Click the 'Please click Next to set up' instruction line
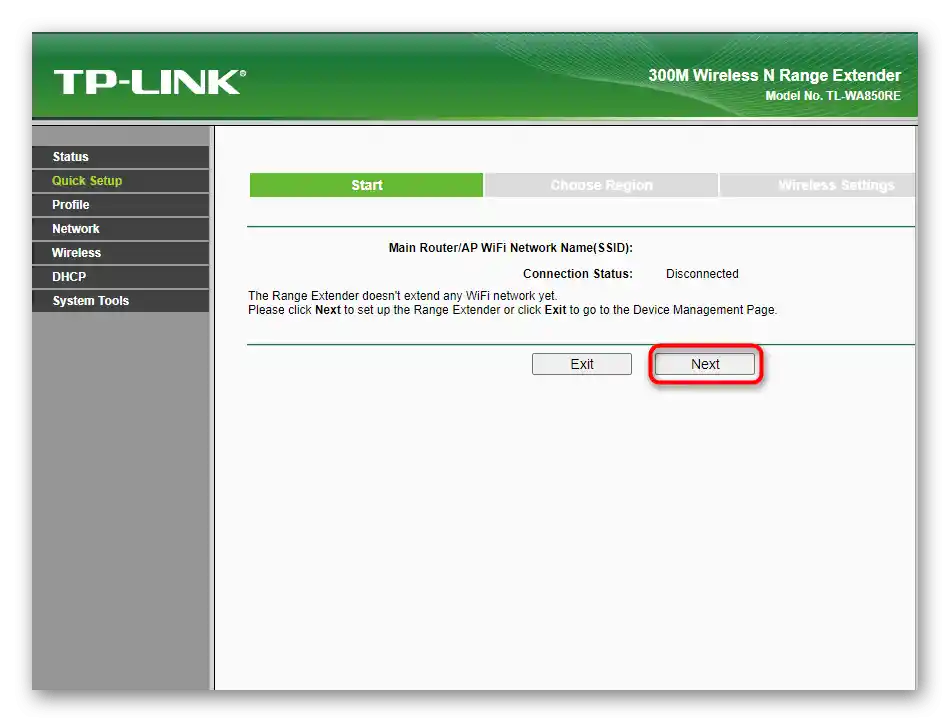 click(x=513, y=310)
